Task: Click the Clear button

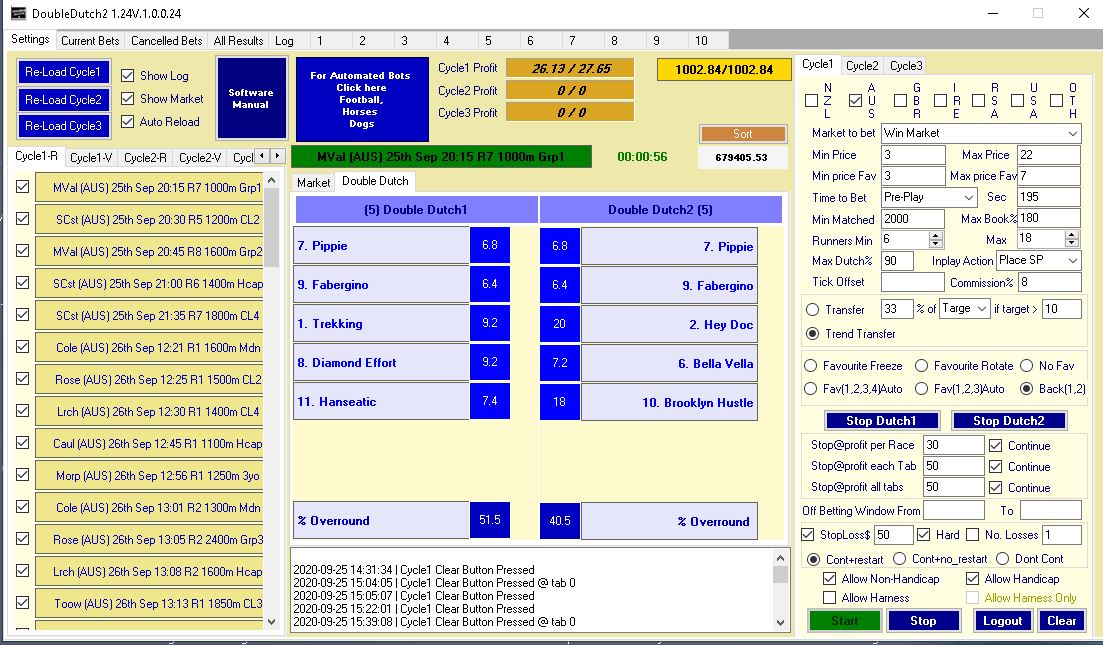Action: [x=1061, y=620]
